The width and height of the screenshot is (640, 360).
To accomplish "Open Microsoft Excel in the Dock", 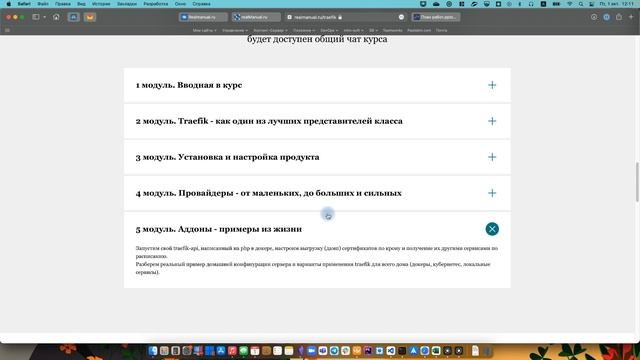I will coord(436,351).
